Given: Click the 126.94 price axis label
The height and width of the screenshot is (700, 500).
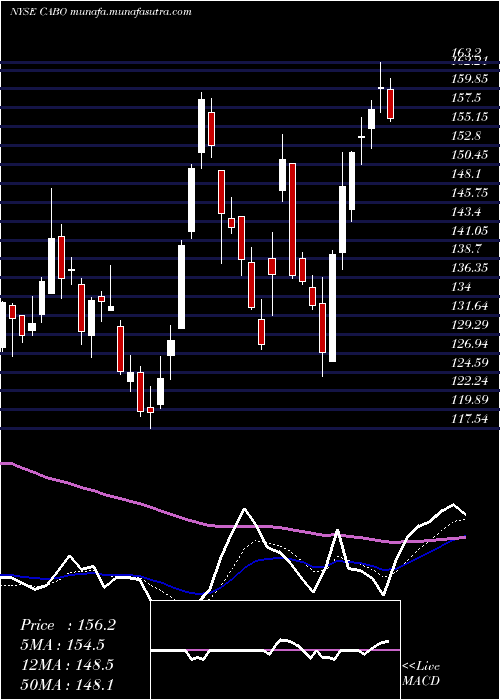Looking at the screenshot, I should pos(470,344).
